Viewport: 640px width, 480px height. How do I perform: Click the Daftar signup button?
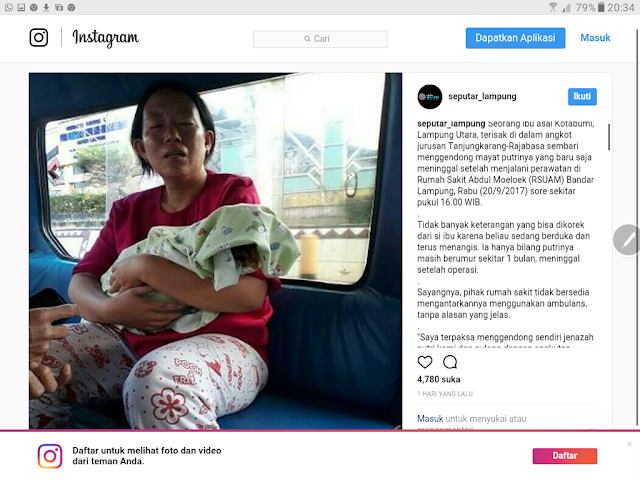click(x=564, y=456)
